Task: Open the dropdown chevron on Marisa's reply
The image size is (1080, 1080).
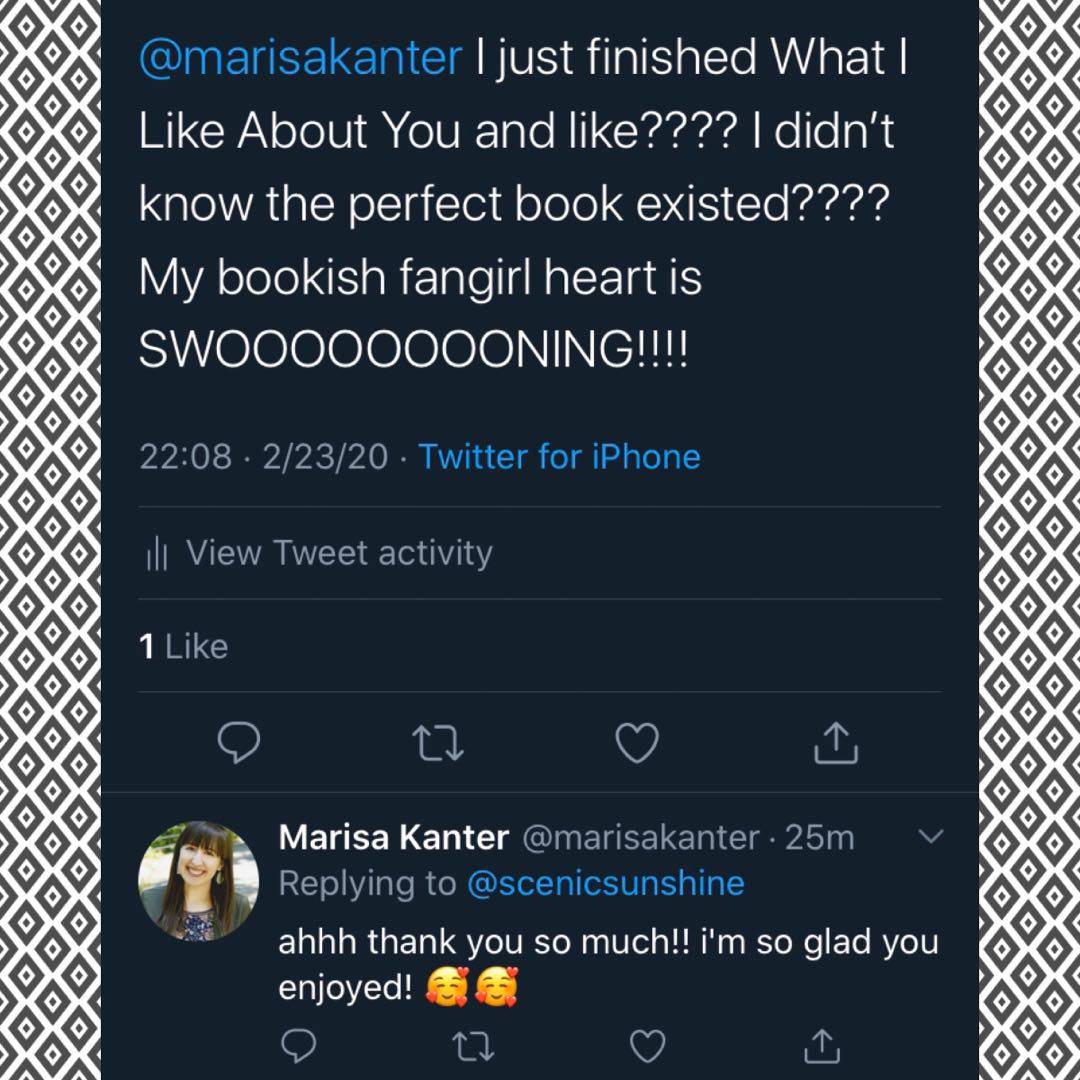Action: 930,837
